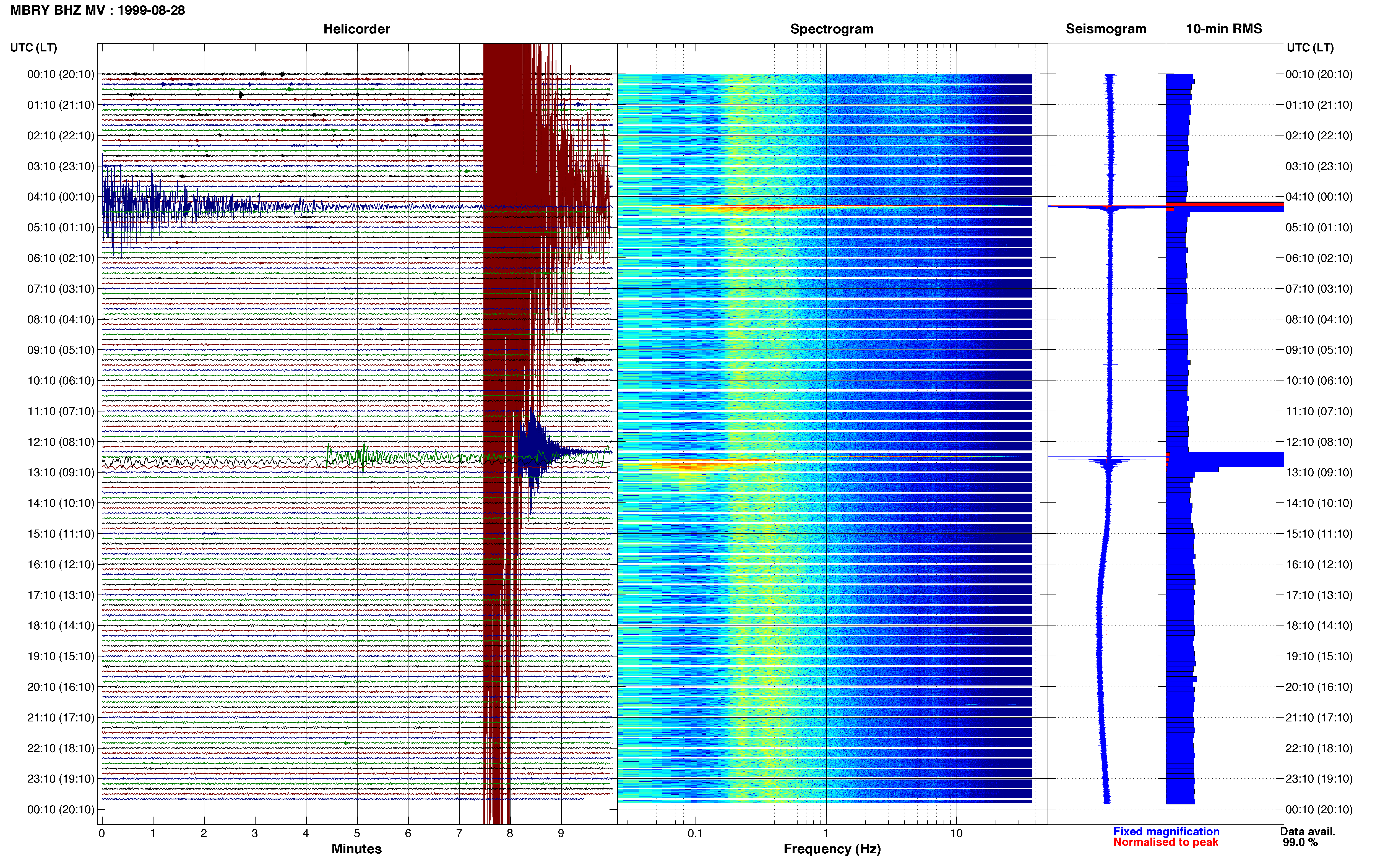Click the Normalised to peak legend text
1388x868 pixels.
(x=1165, y=842)
